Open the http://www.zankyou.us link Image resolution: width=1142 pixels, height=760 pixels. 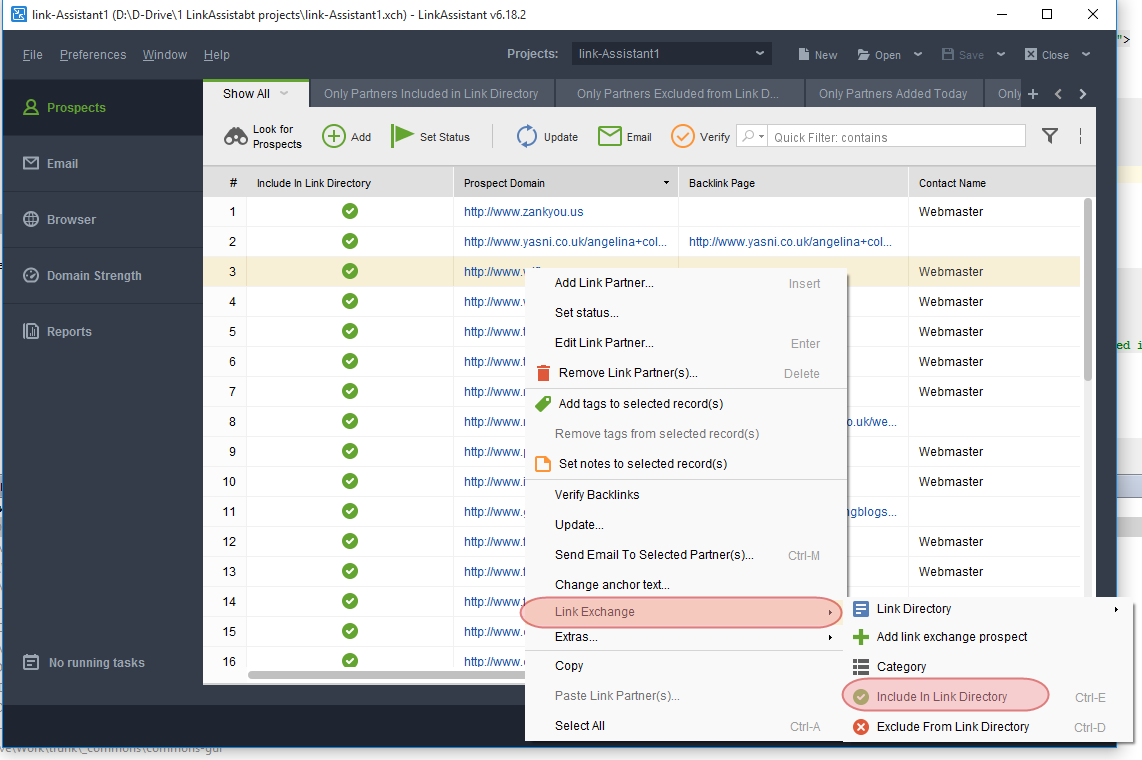[x=524, y=212]
